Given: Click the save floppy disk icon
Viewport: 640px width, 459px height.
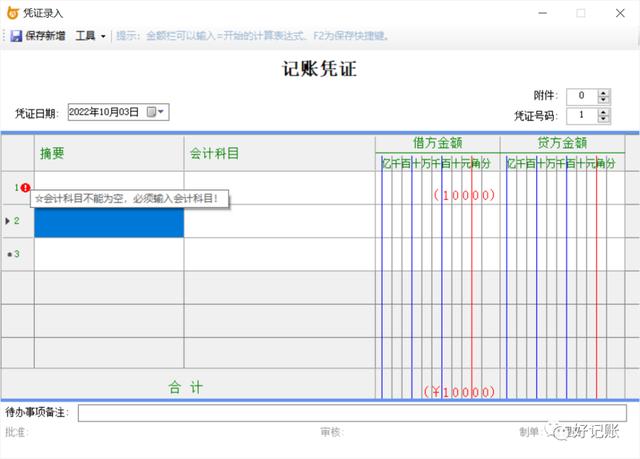Looking at the screenshot, I should tap(16, 36).
